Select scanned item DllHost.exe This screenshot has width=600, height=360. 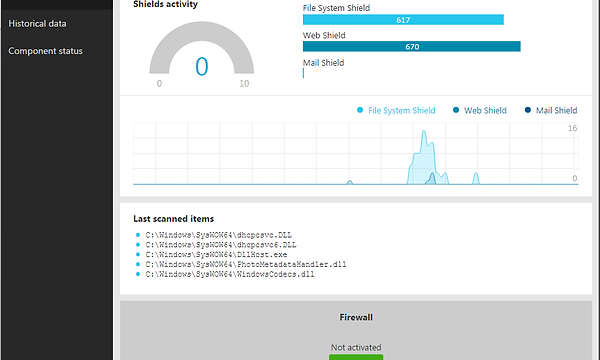tap(216, 254)
